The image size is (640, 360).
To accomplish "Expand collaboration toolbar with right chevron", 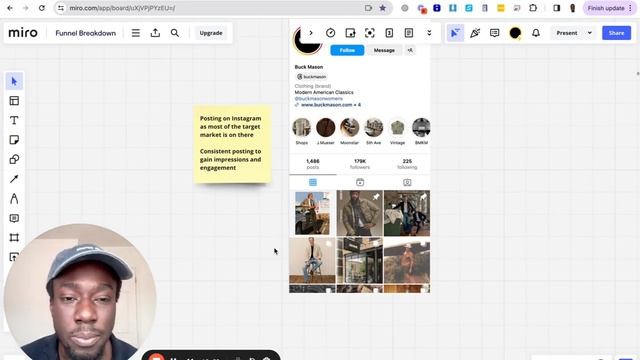I will click(x=311, y=33).
